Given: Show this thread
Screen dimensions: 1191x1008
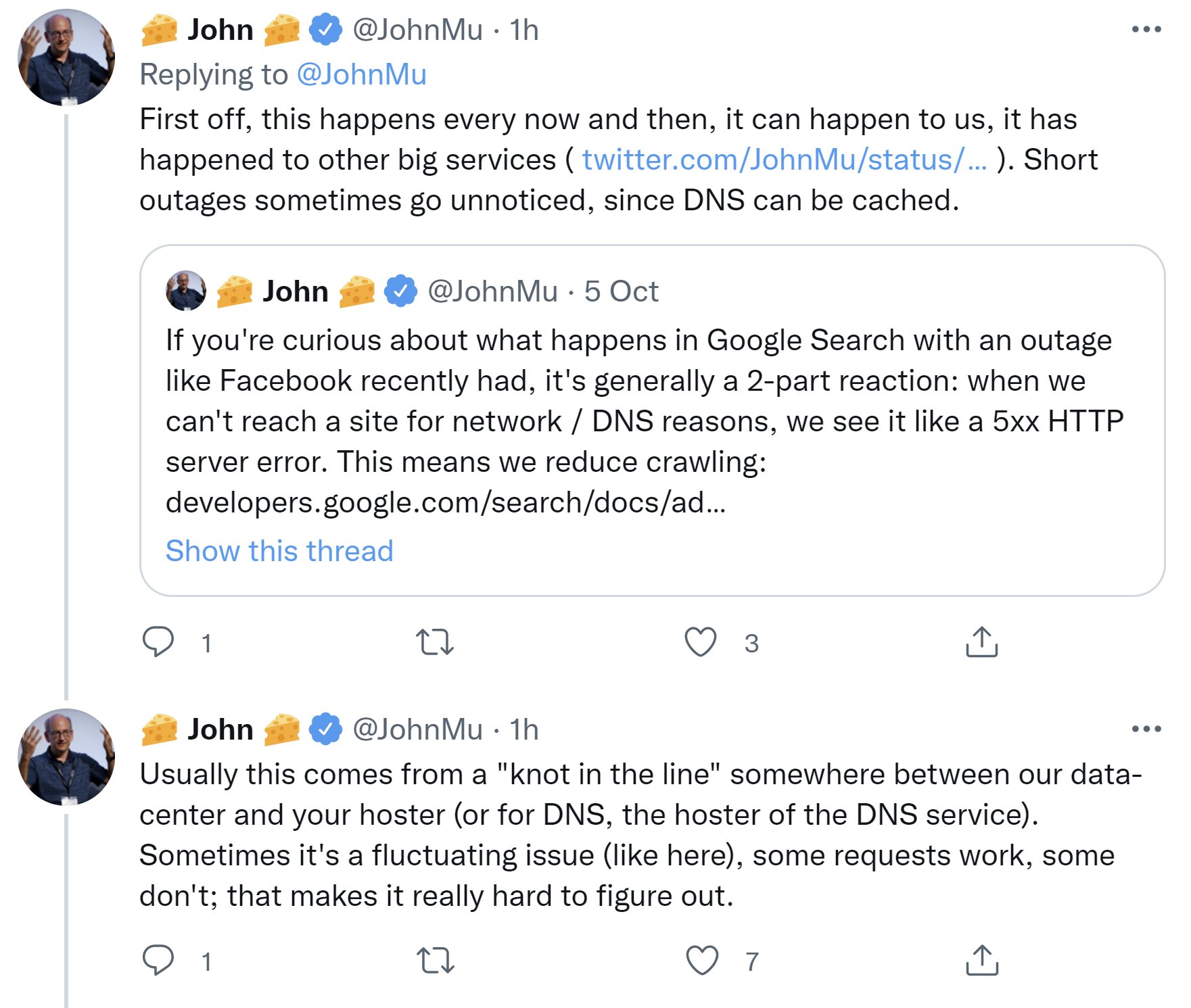Looking at the screenshot, I should pyautogui.click(x=279, y=551).
